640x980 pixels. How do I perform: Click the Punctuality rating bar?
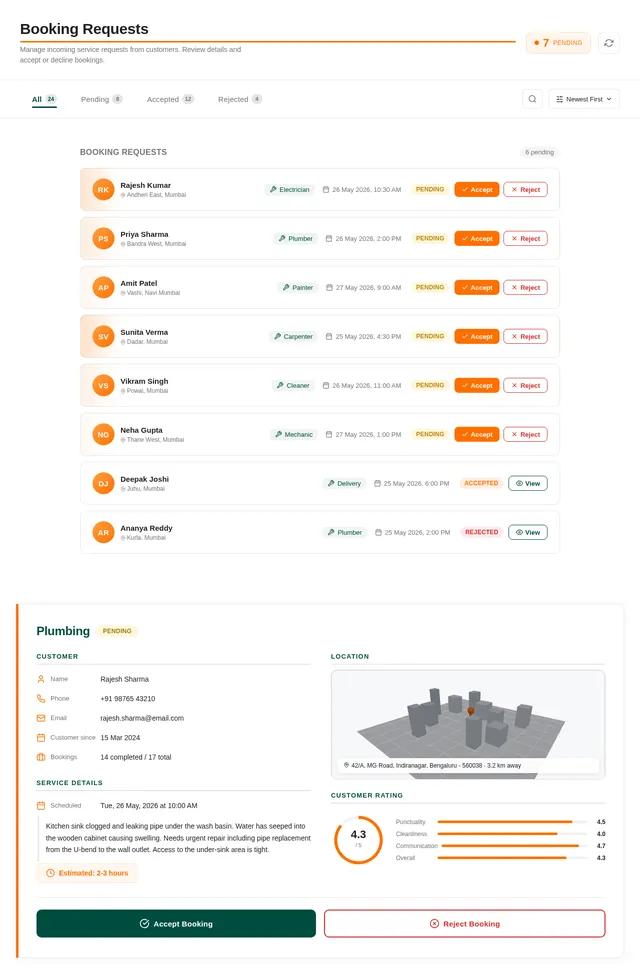pyautogui.click(x=512, y=822)
